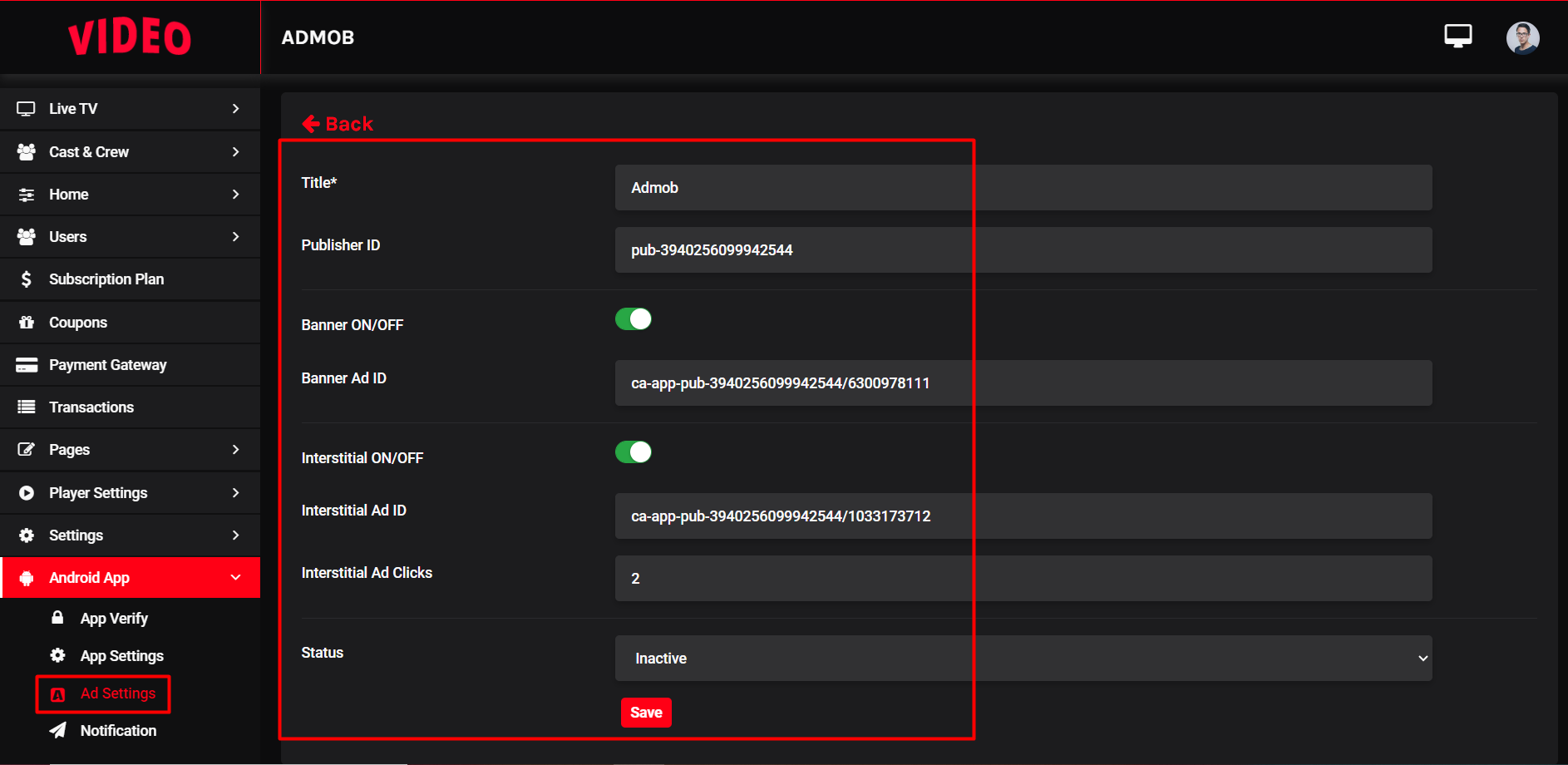Click the Settings gear icon

(x=26, y=535)
